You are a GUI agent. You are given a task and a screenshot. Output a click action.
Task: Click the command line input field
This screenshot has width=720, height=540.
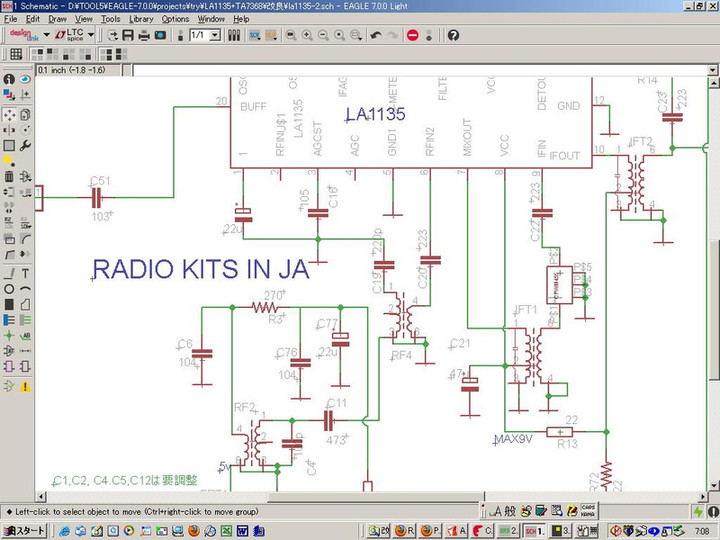coord(400,71)
